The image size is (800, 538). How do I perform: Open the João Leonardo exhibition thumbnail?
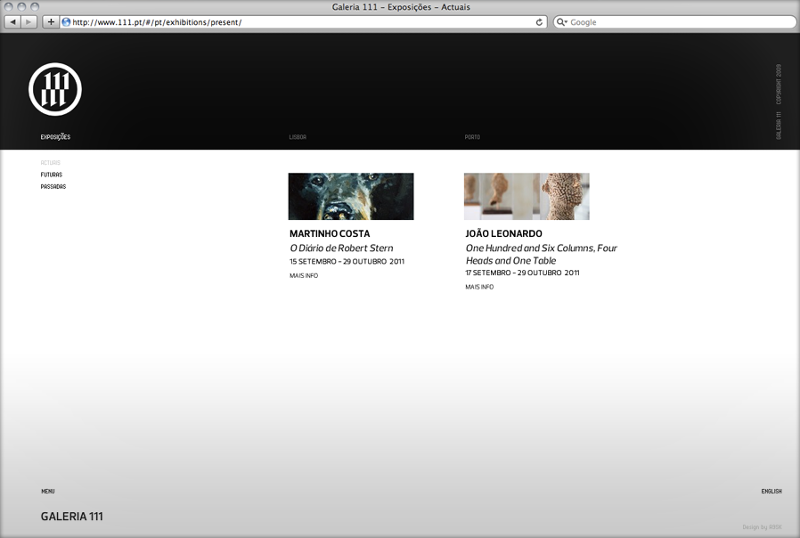pos(526,196)
